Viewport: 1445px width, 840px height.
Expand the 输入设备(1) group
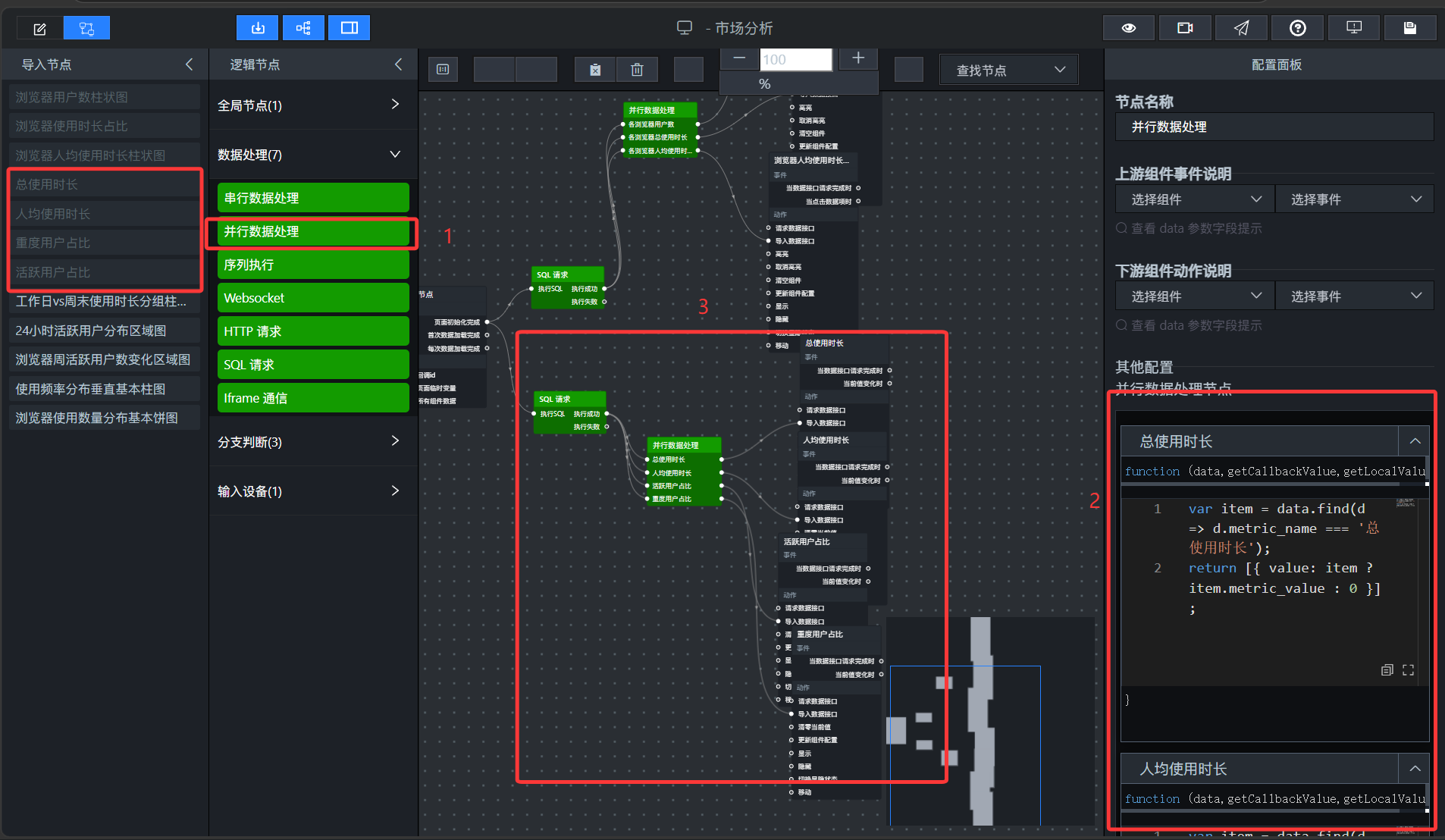point(313,491)
